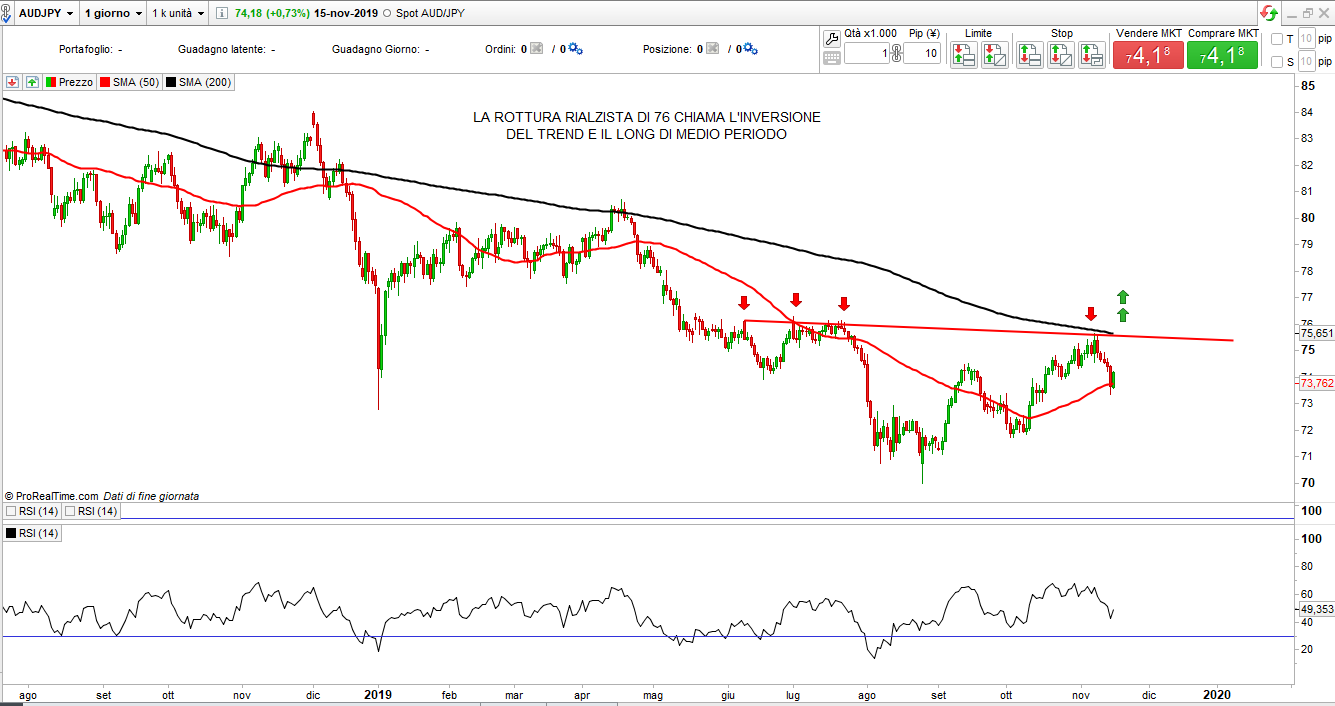1335x706 pixels.
Task: Click the second Limite order icon
Action: click(x=994, y=55)
